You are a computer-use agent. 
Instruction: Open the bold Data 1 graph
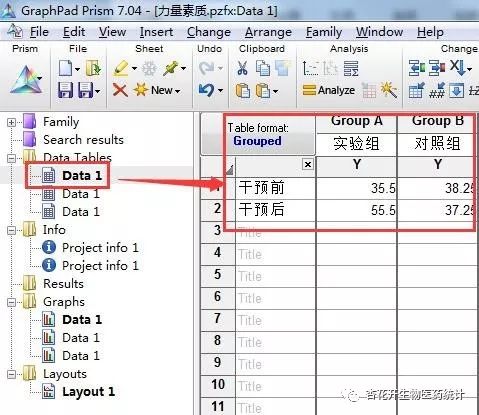(x=82, y=320)
